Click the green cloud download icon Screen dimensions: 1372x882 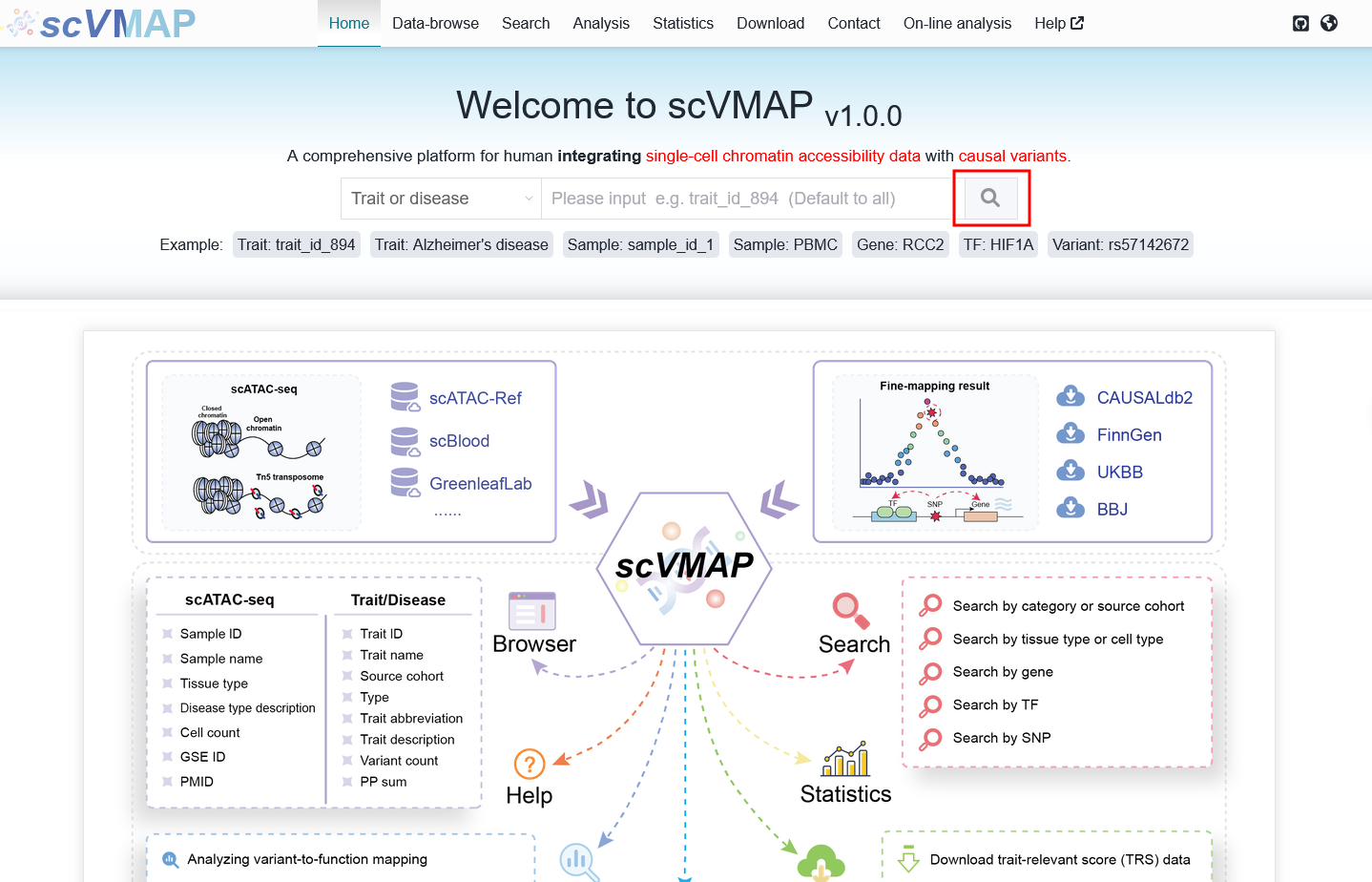821,862
